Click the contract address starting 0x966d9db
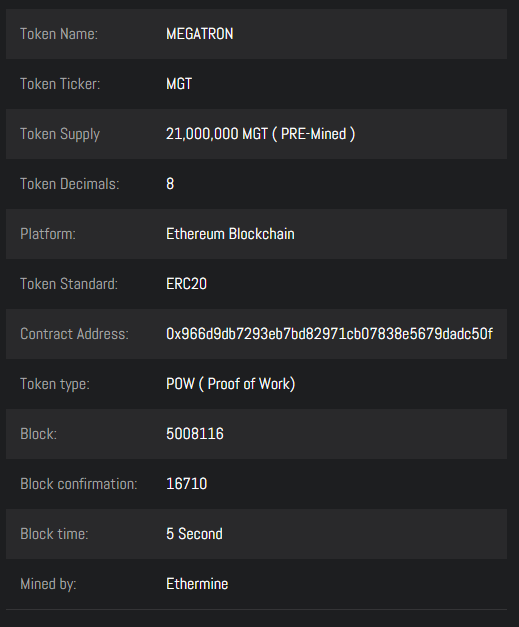Viewport: 519px width, 627px height. pos(329,334)
